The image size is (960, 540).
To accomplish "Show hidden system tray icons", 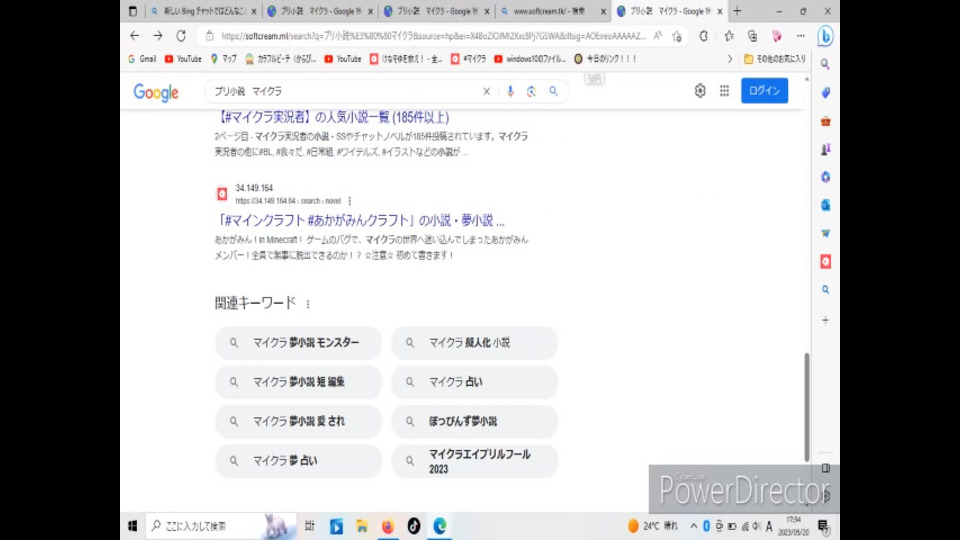I will point(693,526).
